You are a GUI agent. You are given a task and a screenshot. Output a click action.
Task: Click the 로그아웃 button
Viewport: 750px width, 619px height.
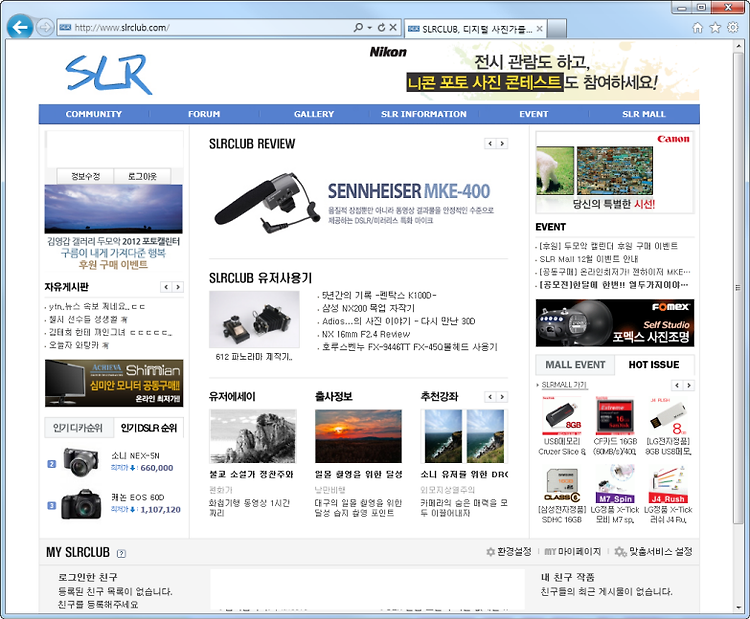(142, 176)
